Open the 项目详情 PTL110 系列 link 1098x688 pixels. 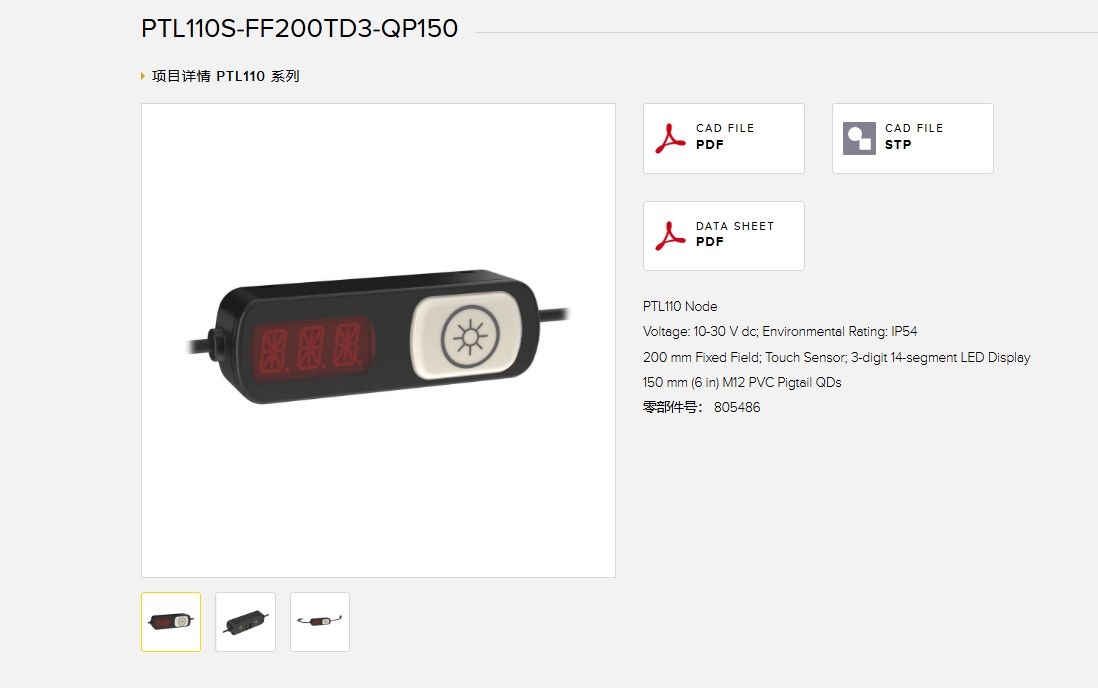[225, 76]
